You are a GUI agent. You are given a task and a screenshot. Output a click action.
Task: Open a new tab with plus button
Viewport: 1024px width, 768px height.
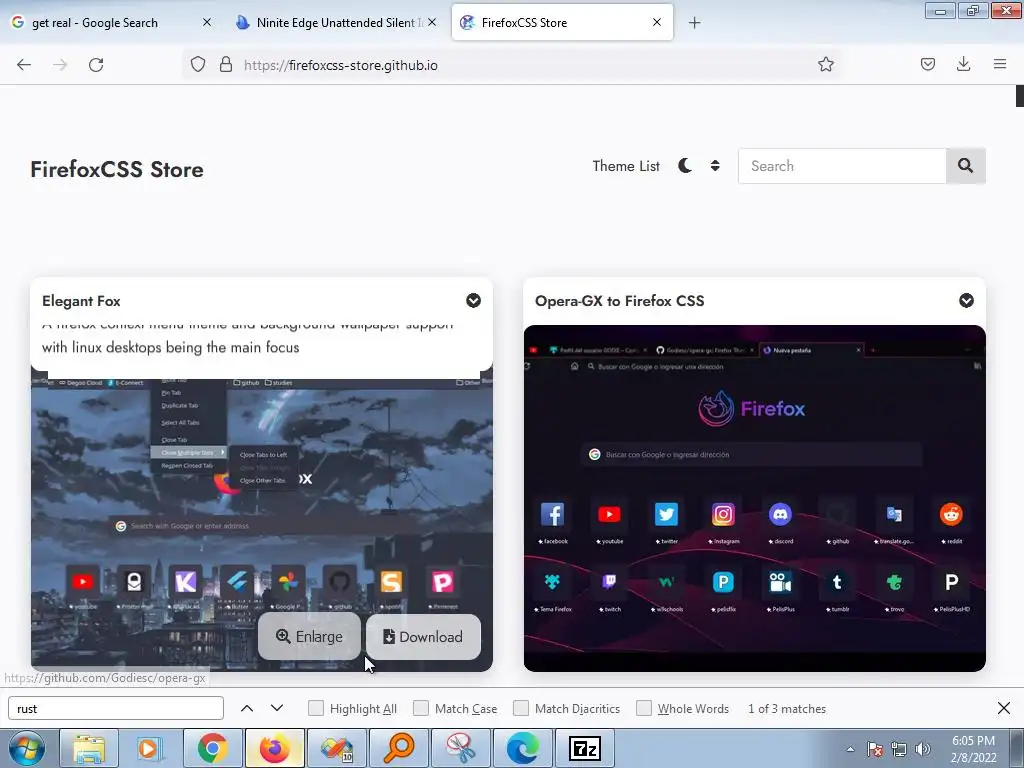(x=694, y=23)
